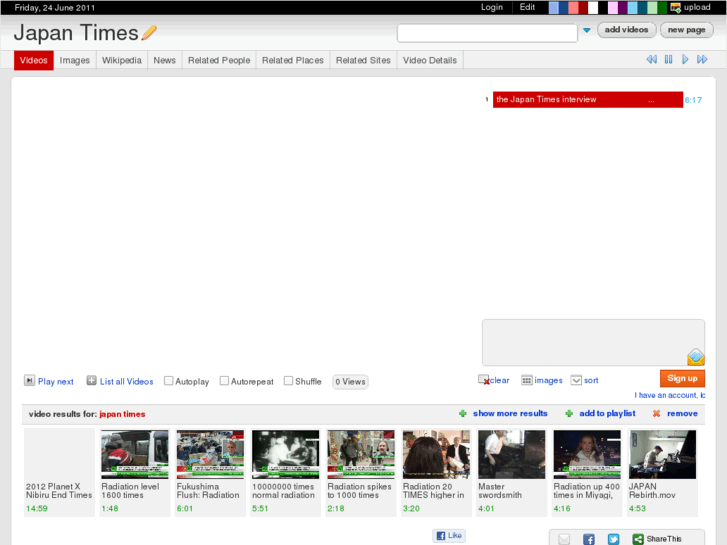727x545 pixels.
Task: Enable the Autoplay checkbox
Action: [x=169, y=381]
